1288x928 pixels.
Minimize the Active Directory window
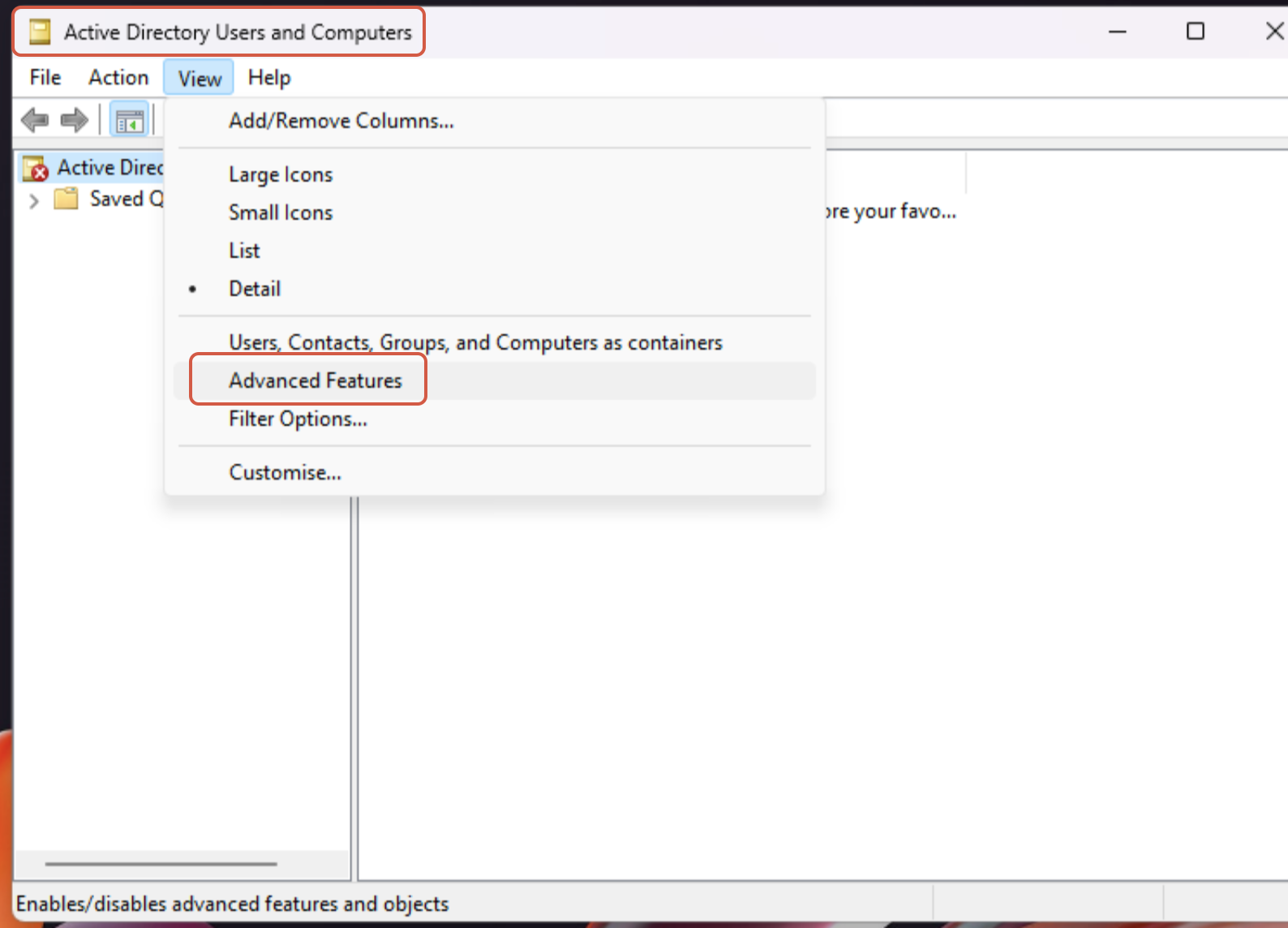pyautogui.click(x=1118, y=32)
